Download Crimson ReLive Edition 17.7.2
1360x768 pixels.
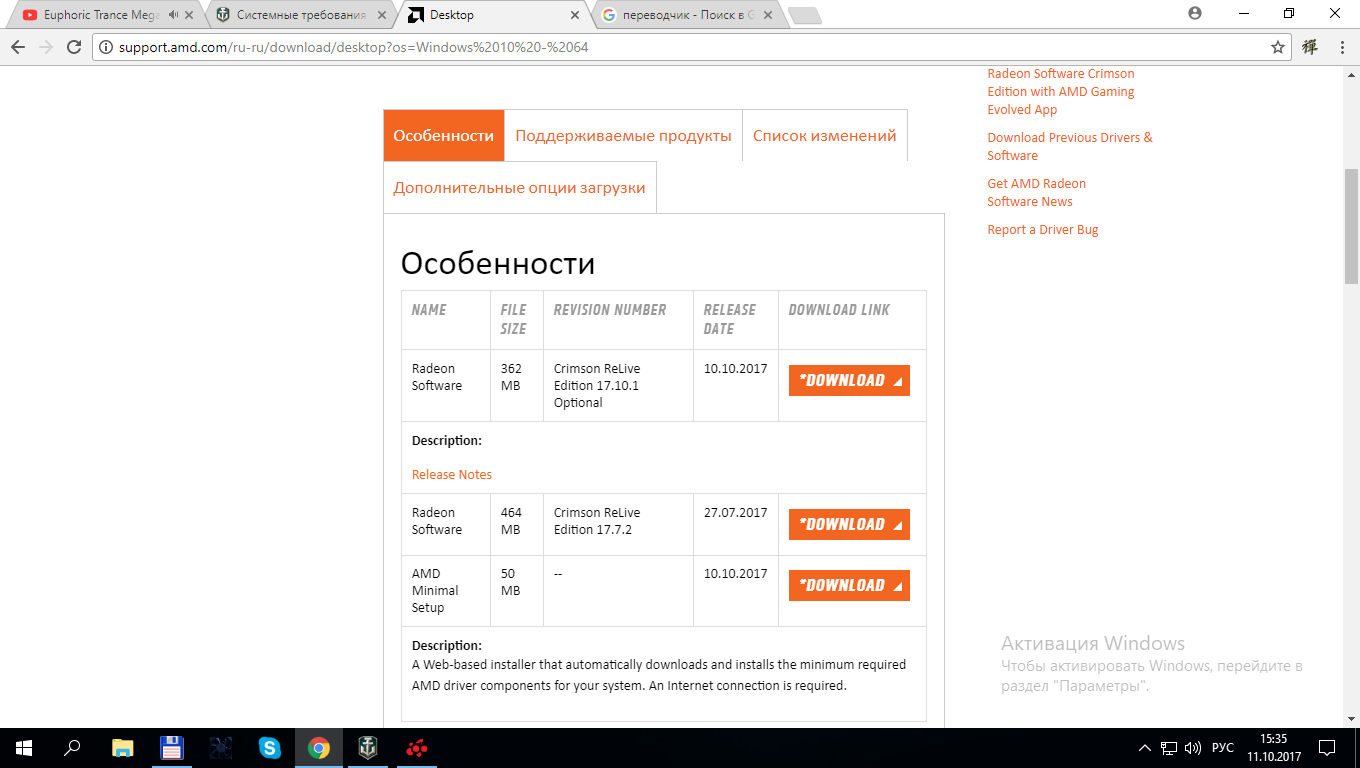(849, 524)
